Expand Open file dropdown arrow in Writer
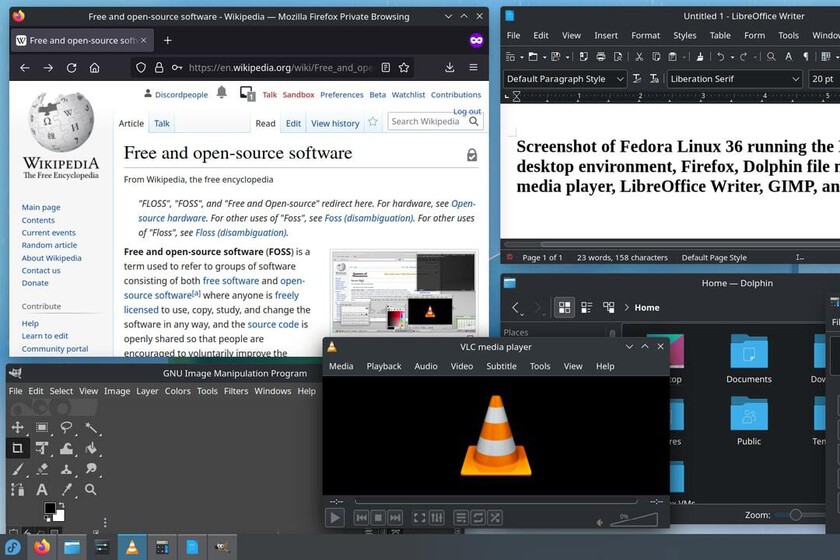The image size is (840, 560). coord(544,57)
